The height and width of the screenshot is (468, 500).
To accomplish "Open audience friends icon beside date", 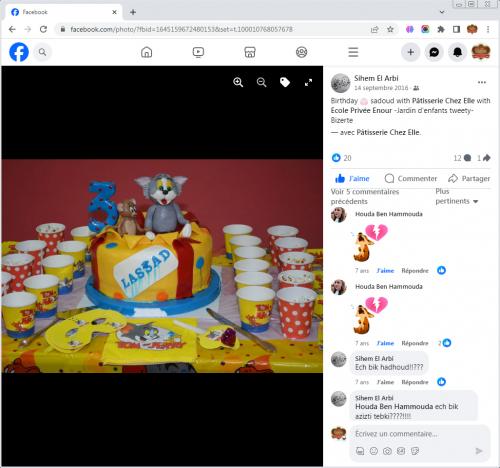I will pyautogui.click(x=416, y=88).
